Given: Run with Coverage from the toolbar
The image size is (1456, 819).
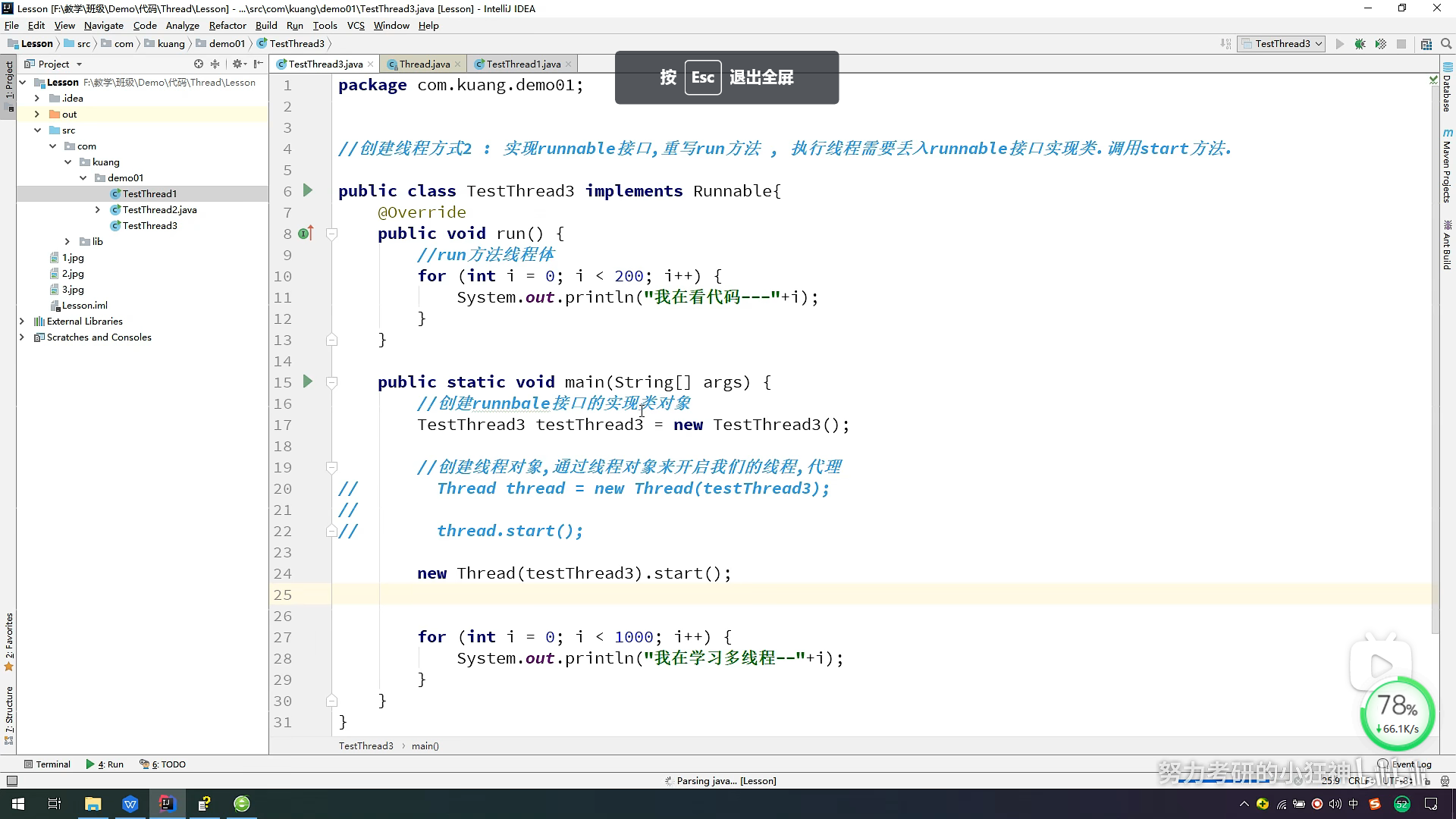Looking at the screenshot, I should (1381, 44).
